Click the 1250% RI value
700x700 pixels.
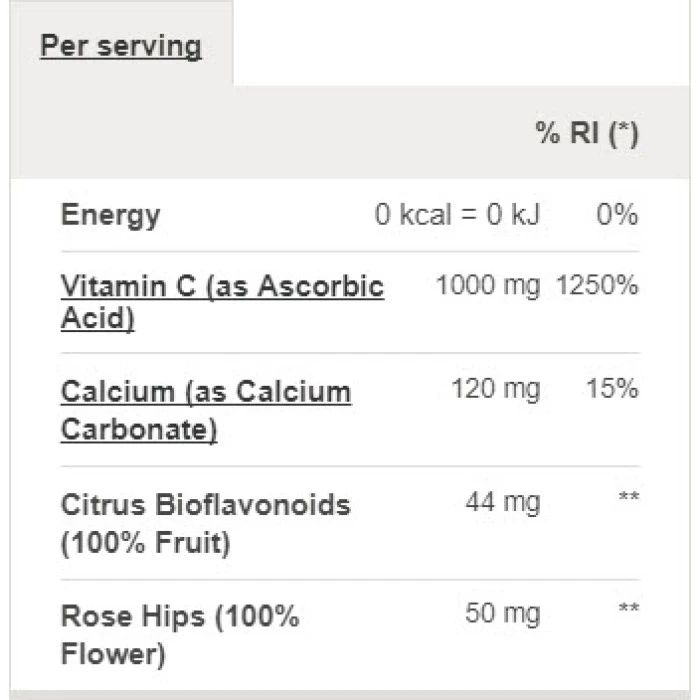click(597, 286)
